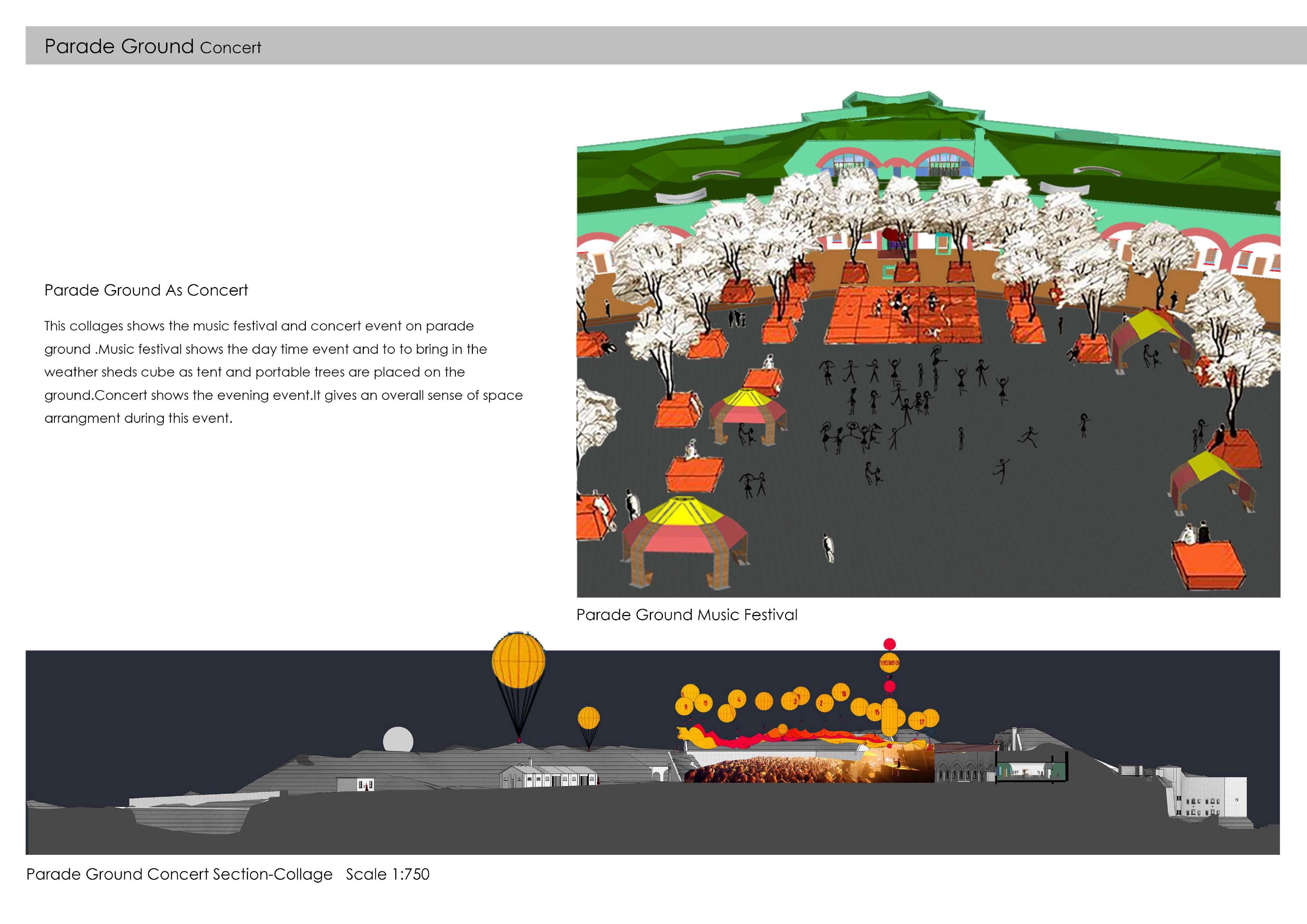1307x924 pixels.
Task: Click the central orange stage platform
Action: pyautogui.click(x=906, y=315)
